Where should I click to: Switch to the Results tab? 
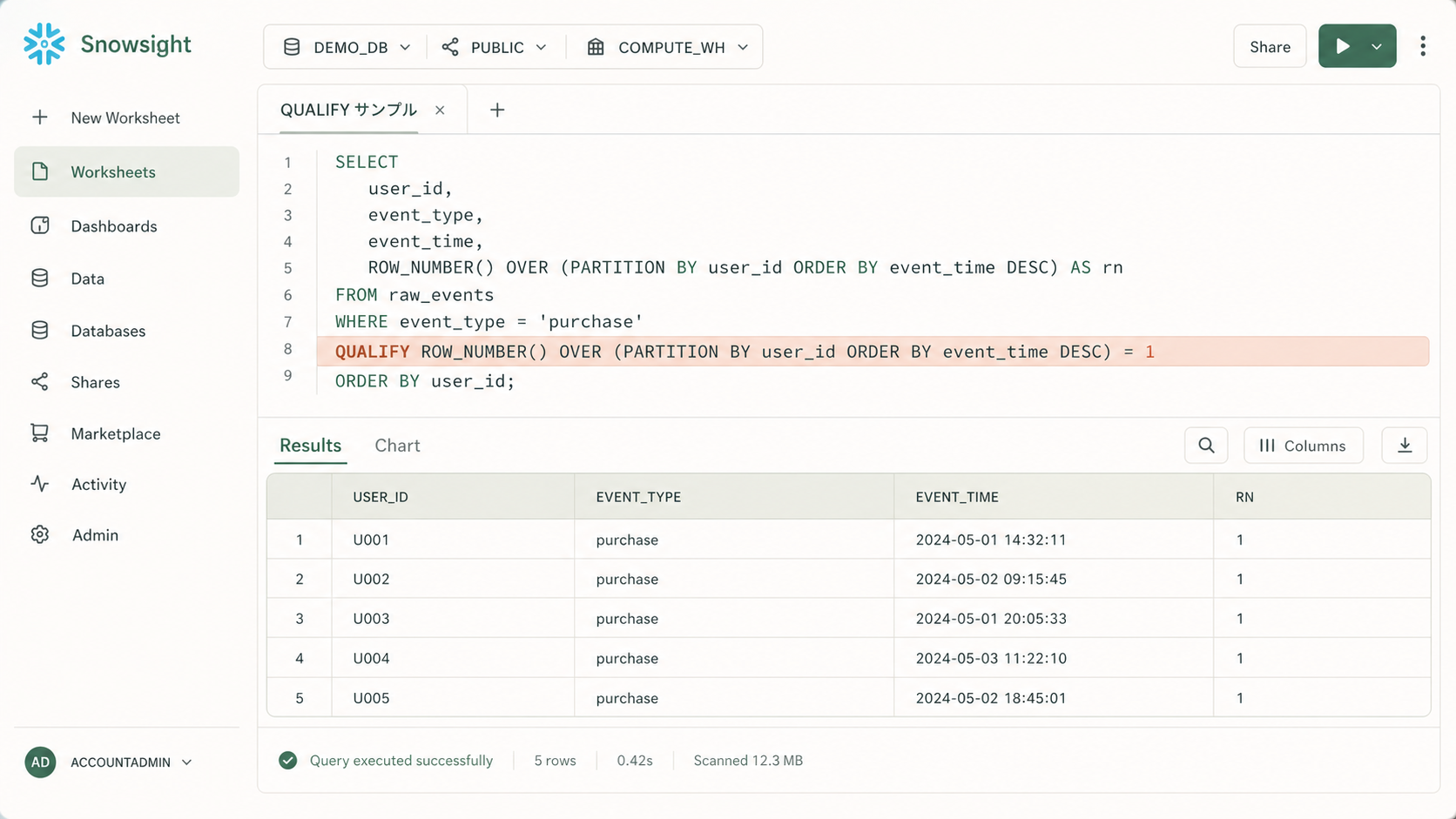point(311,446)
